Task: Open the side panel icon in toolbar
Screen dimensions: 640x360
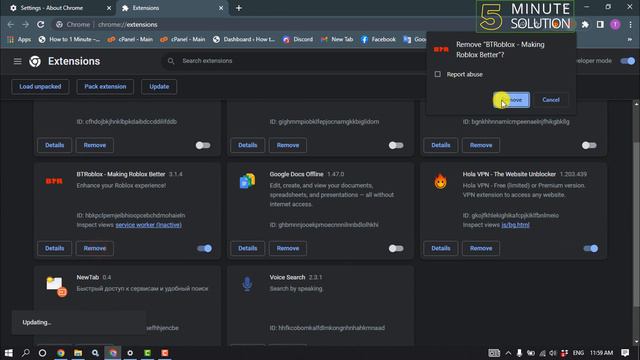Action: click(x=600, y=24)
